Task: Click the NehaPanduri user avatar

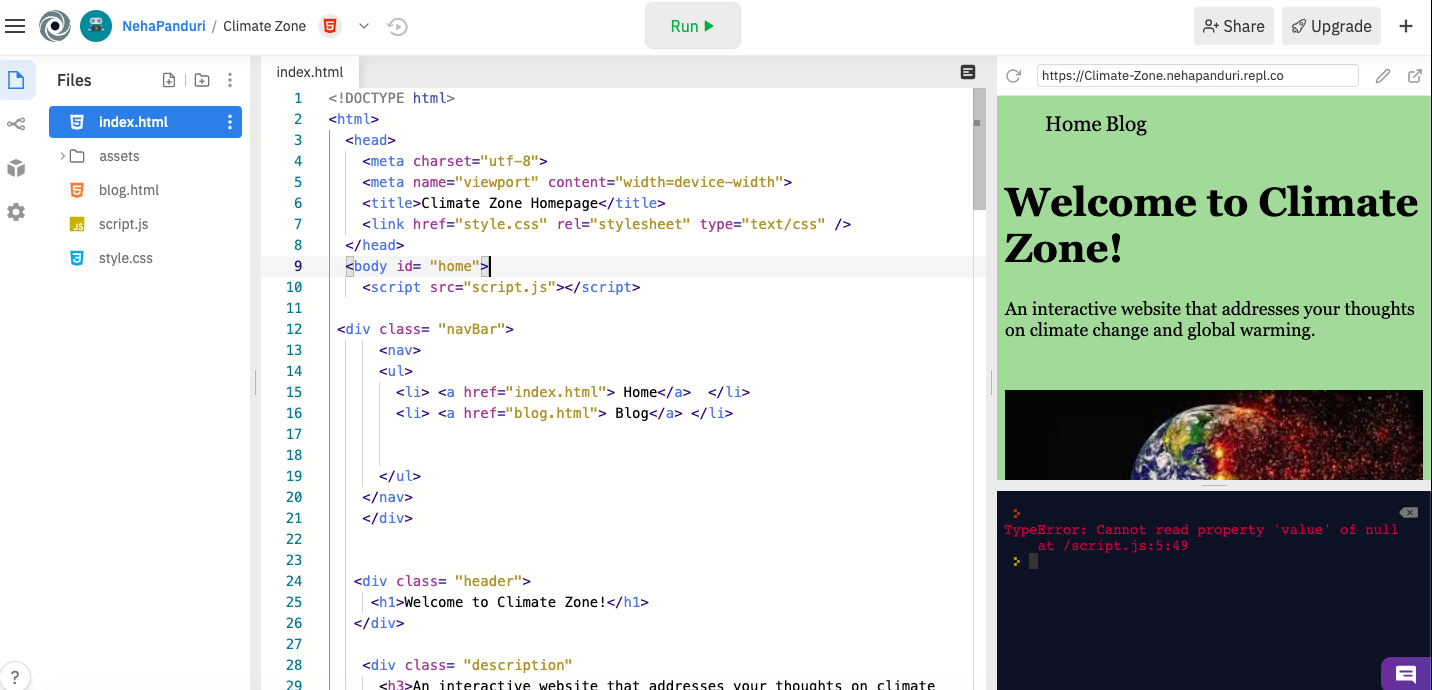Action: point(96,26)
